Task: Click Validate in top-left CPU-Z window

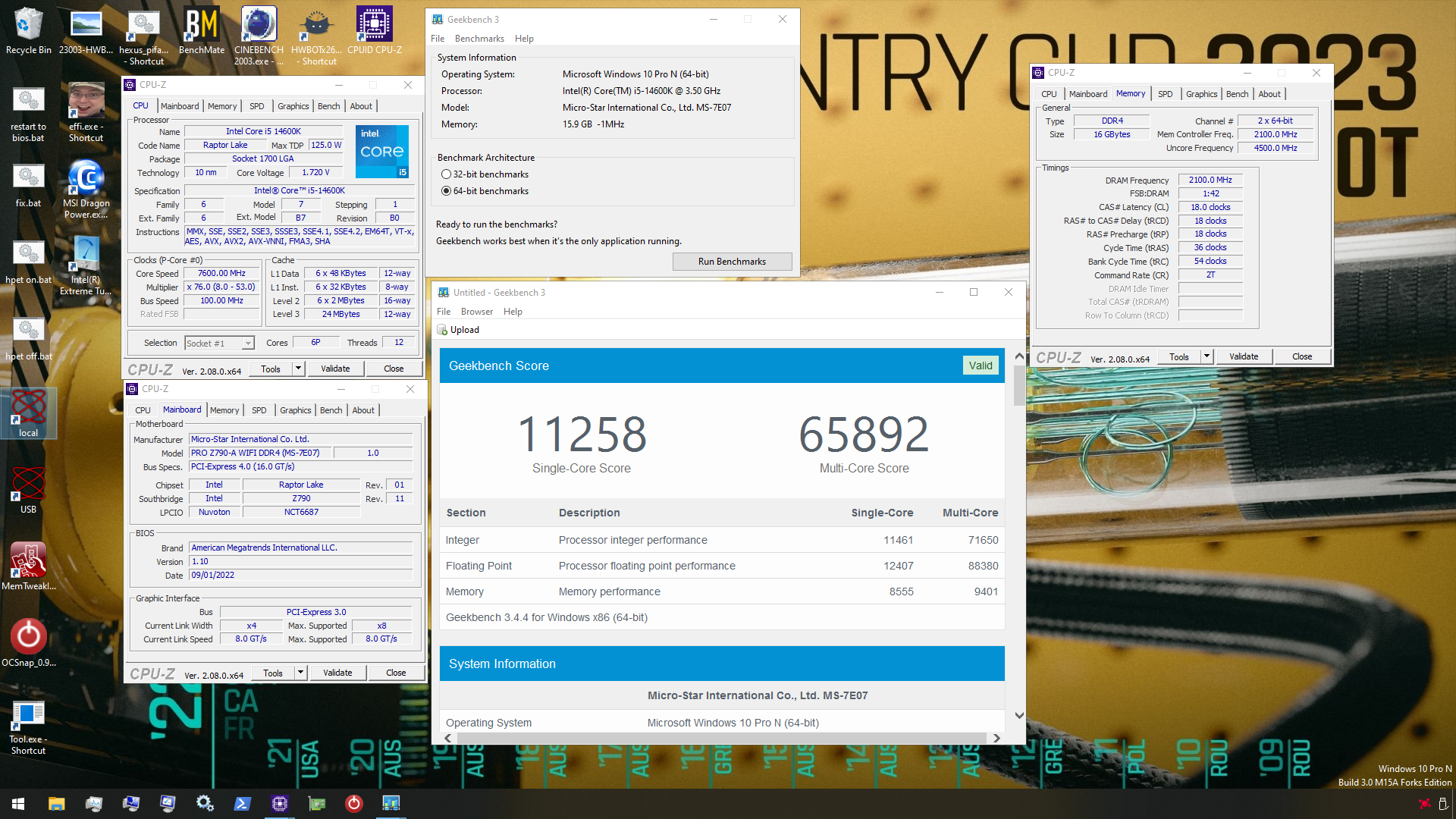Action: coord(335,369)
